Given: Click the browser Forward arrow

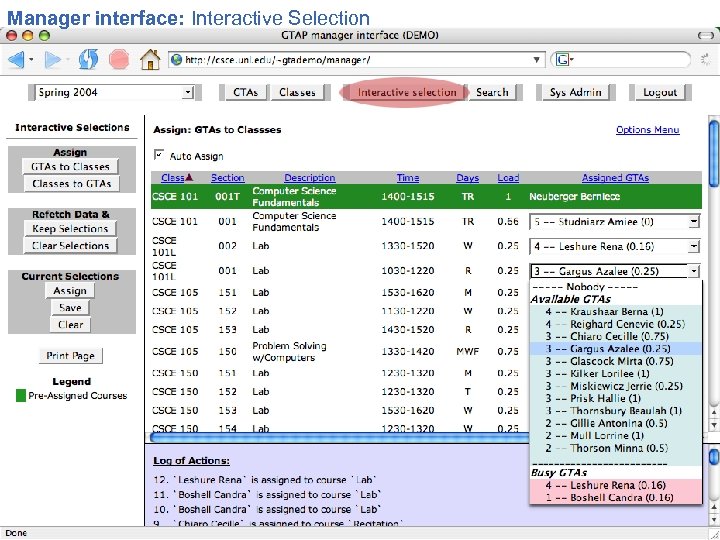Looking at the screenshot, I should click(52, 60).
